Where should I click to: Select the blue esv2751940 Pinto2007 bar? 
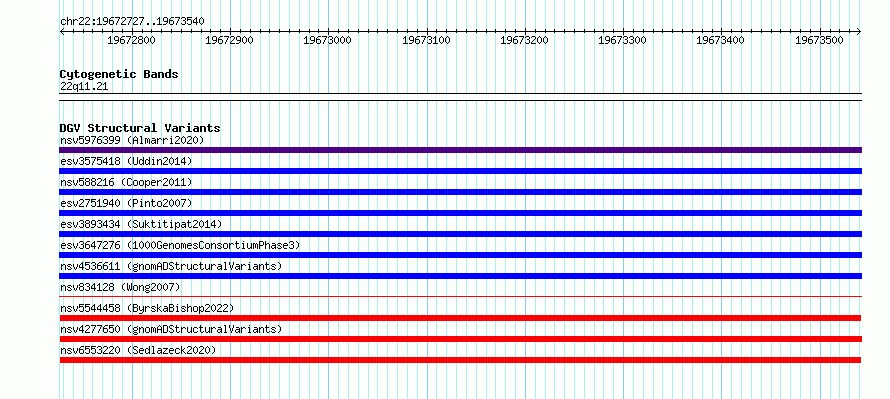point(460,213)
